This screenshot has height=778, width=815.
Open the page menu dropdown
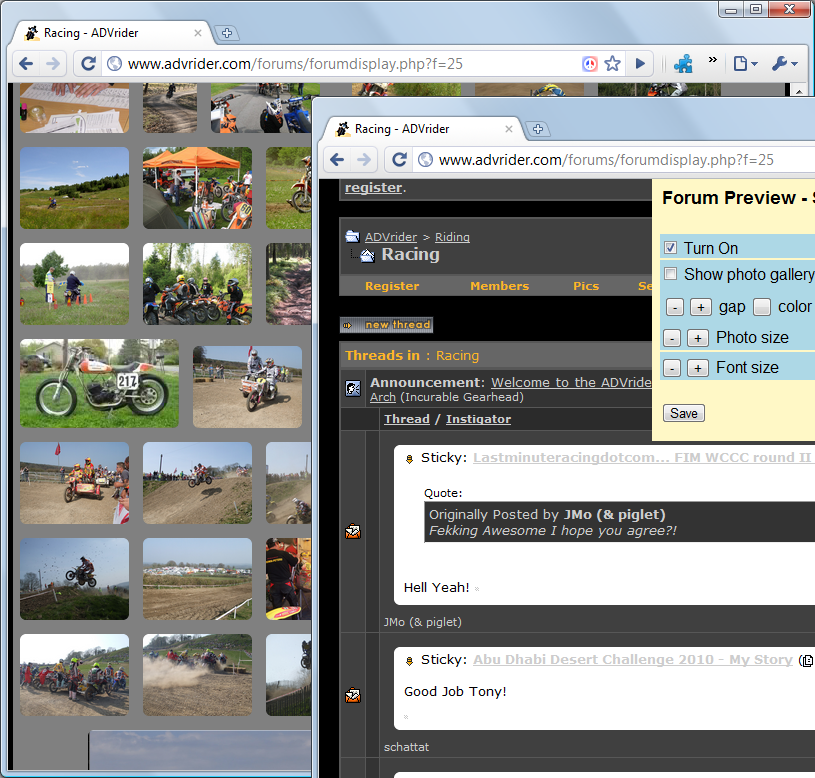click(744, 63)
